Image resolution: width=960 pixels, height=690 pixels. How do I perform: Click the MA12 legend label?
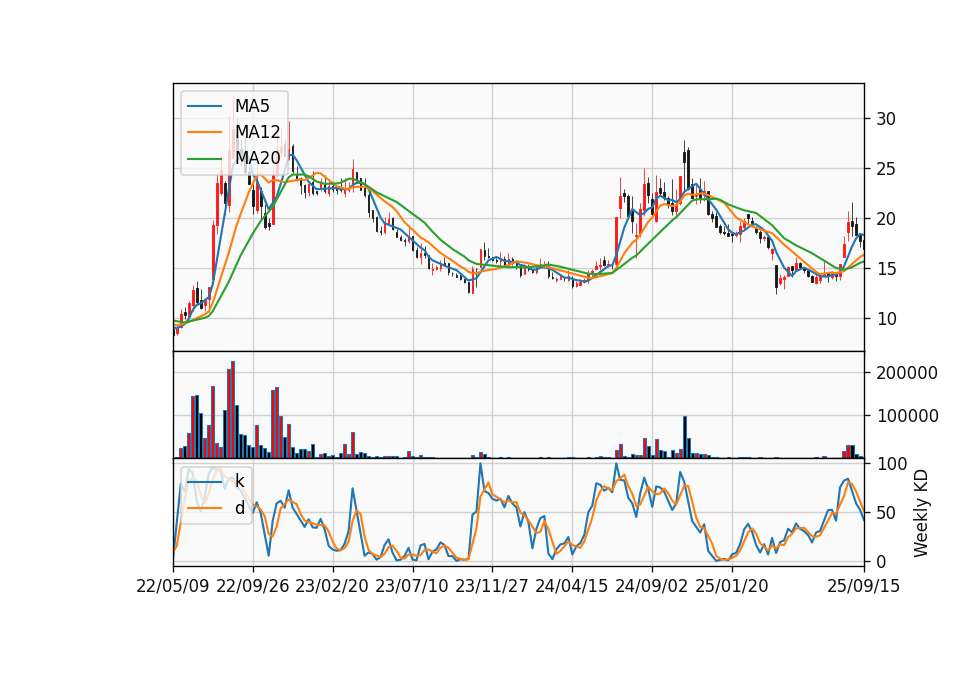pyautogui.click(x=257, y=132)
